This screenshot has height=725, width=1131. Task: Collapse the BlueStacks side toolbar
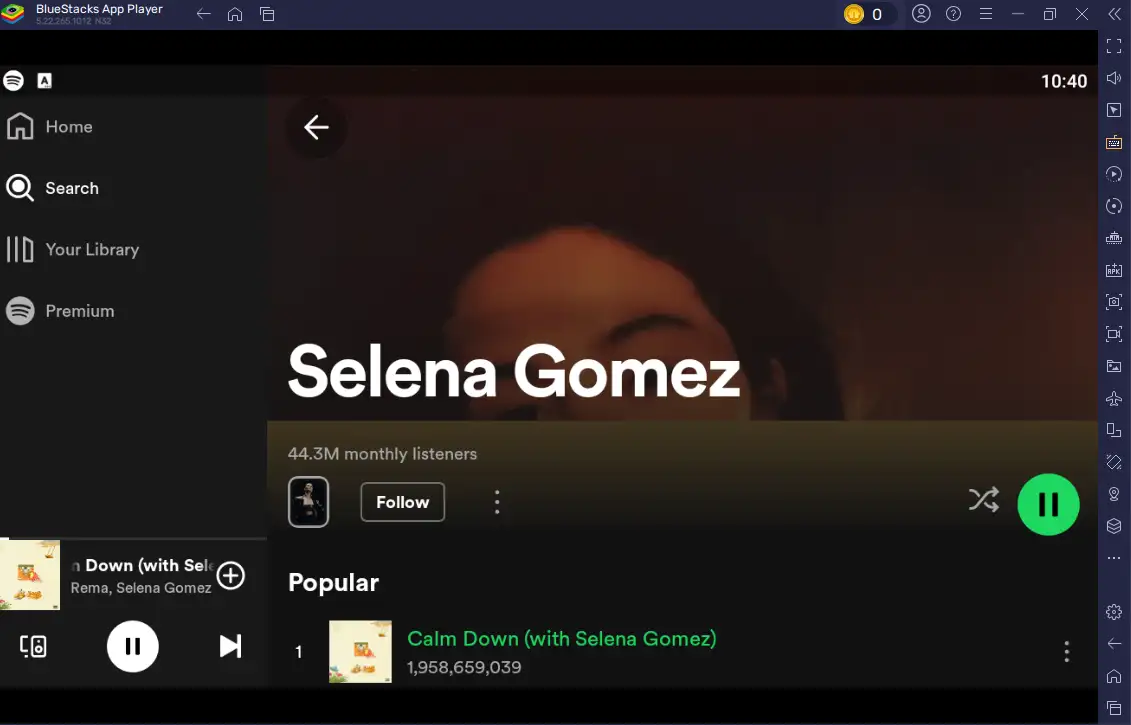click(1114, 14)
